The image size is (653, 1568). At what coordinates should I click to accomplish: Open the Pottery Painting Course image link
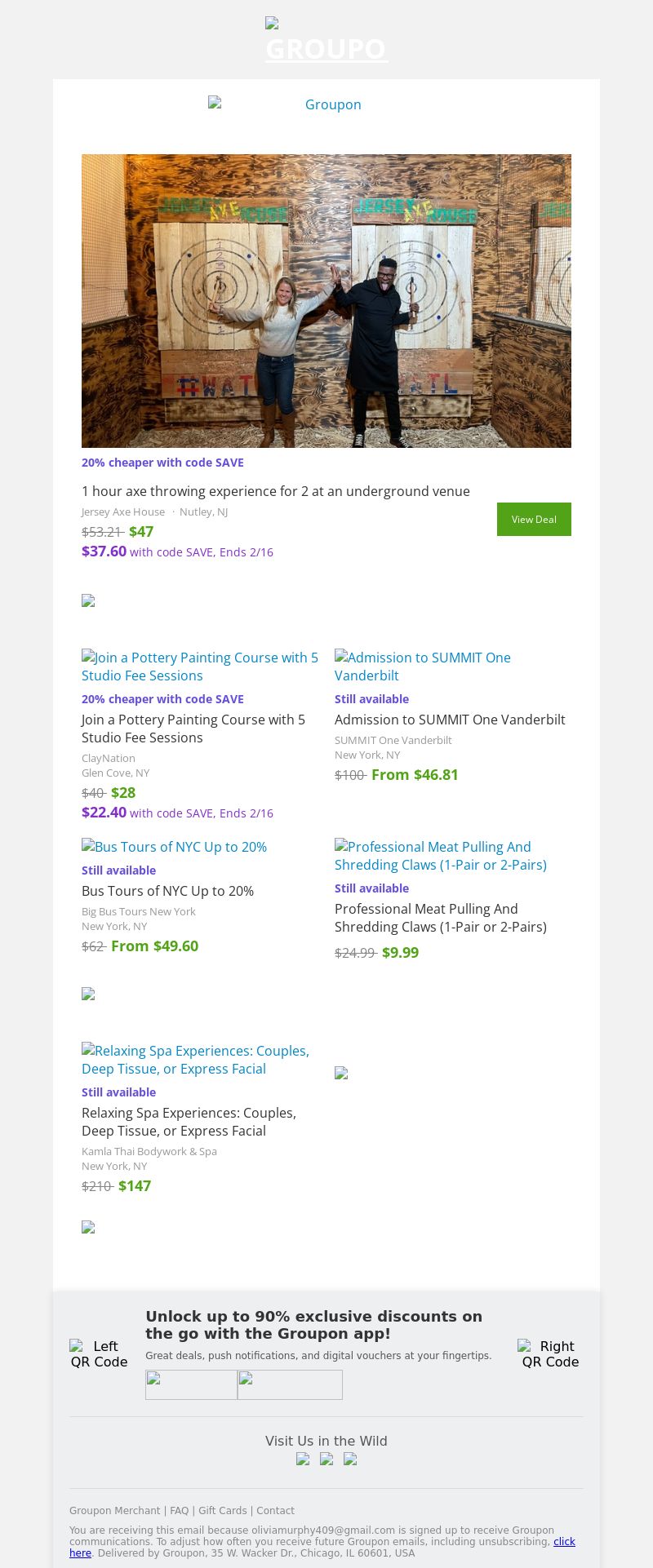point(200,667)
